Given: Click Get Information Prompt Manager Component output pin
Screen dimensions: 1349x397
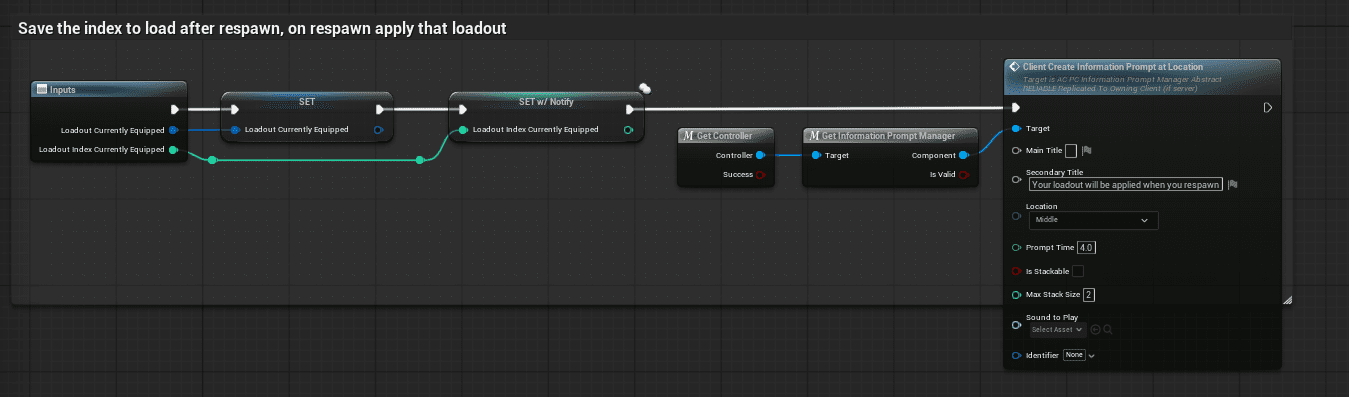Looking at the screenshot, I should point(964,155).
